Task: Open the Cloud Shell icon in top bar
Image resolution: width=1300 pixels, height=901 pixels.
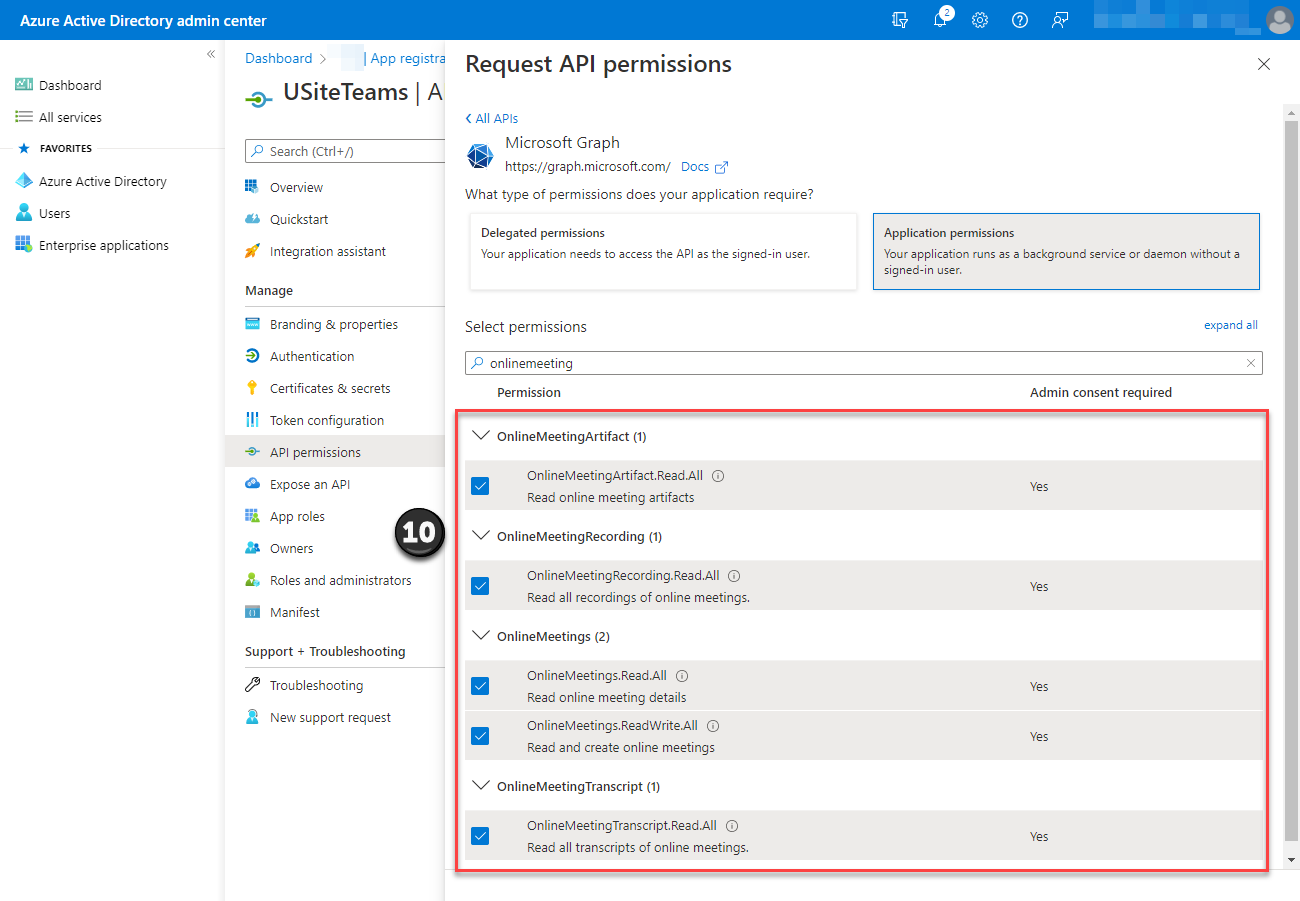Action: tap(900, 20)
